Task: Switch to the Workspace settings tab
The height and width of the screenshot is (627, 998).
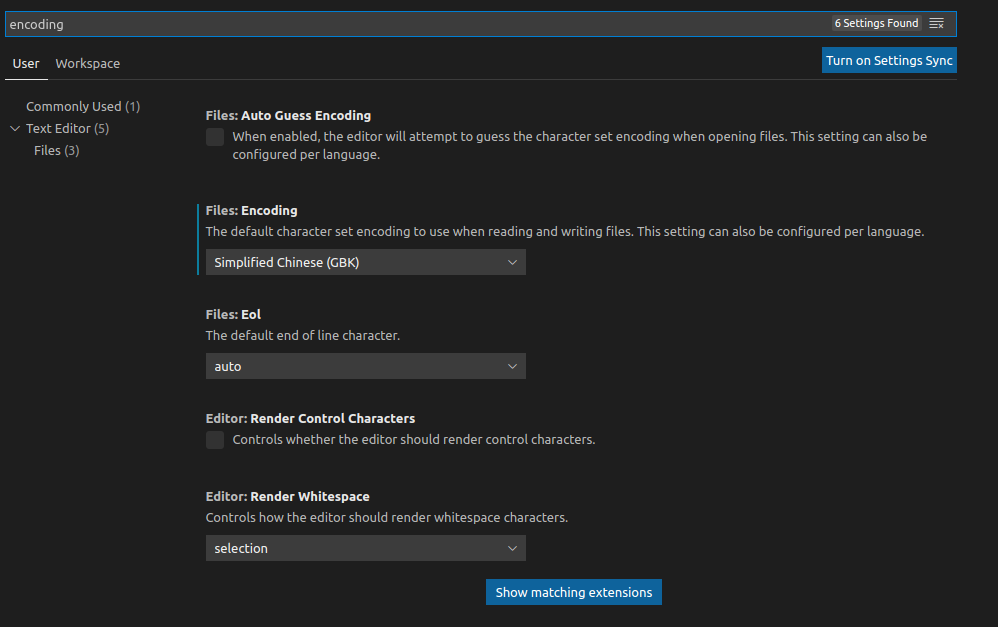Action: tap(88, 64)
